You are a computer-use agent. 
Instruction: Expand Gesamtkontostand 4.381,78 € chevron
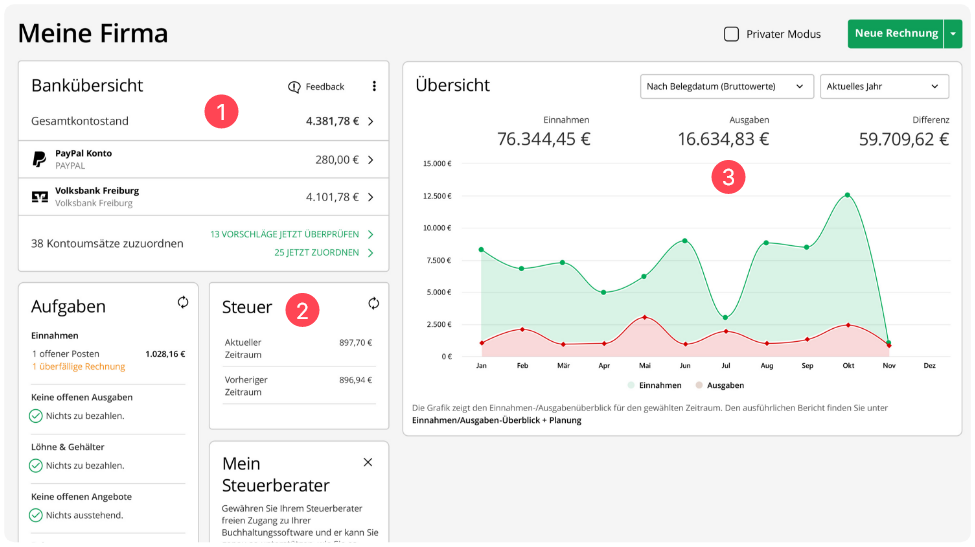371,121
